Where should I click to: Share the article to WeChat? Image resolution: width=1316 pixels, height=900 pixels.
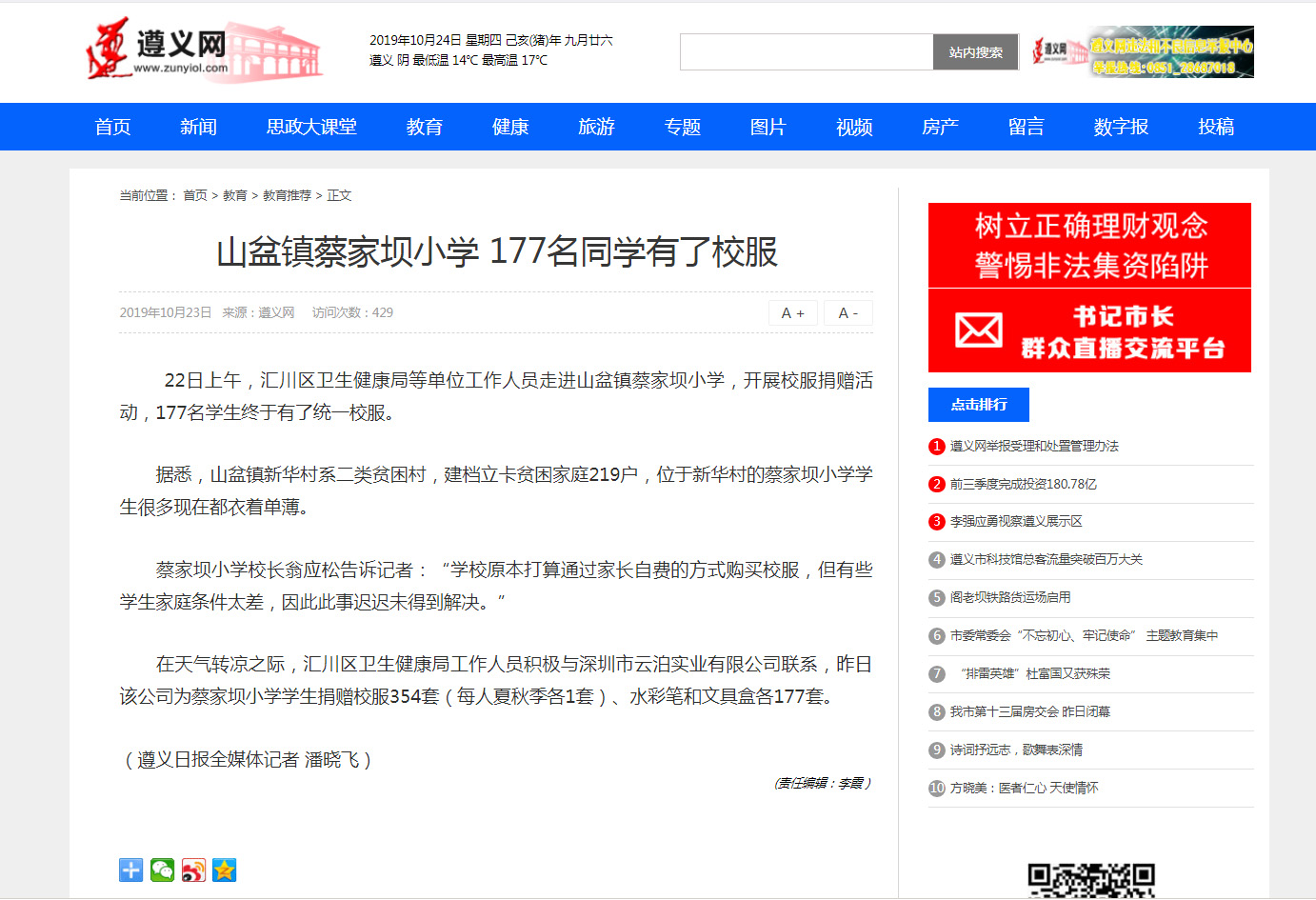[x=162, y=870]
